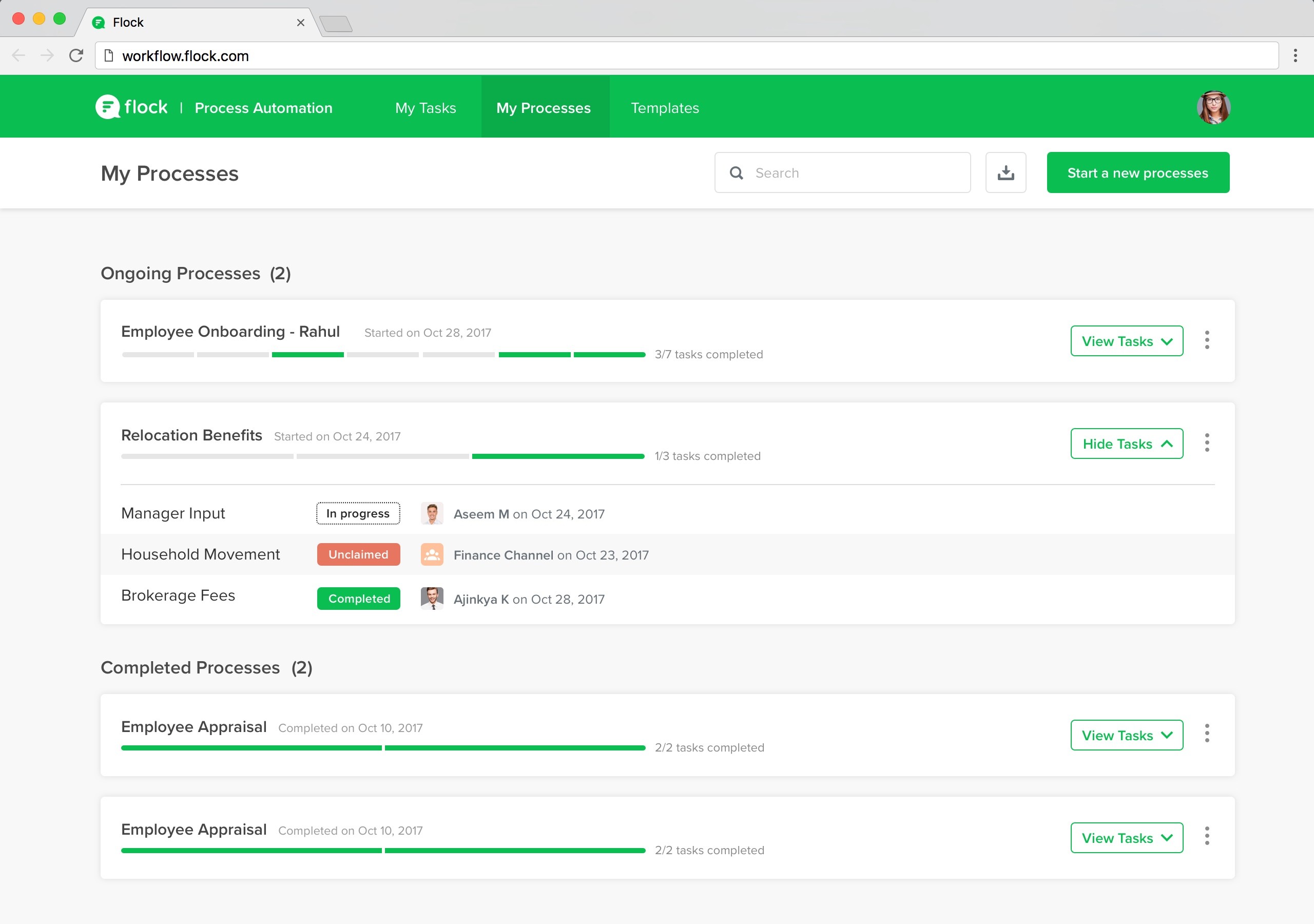Collapse tasks with Hide Tasks button
The width and height of the screenshot is (1314, 924).
[x=1126, y=443]
